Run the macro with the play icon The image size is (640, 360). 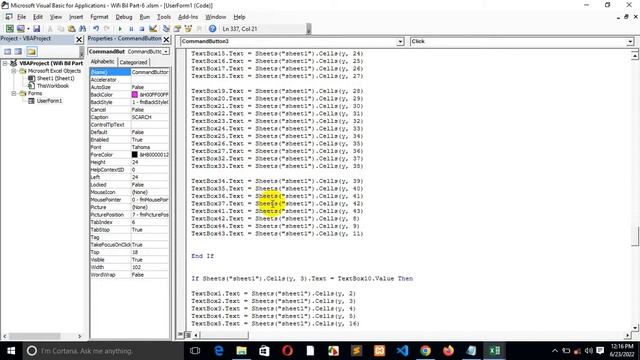click(x=120, y=29)
